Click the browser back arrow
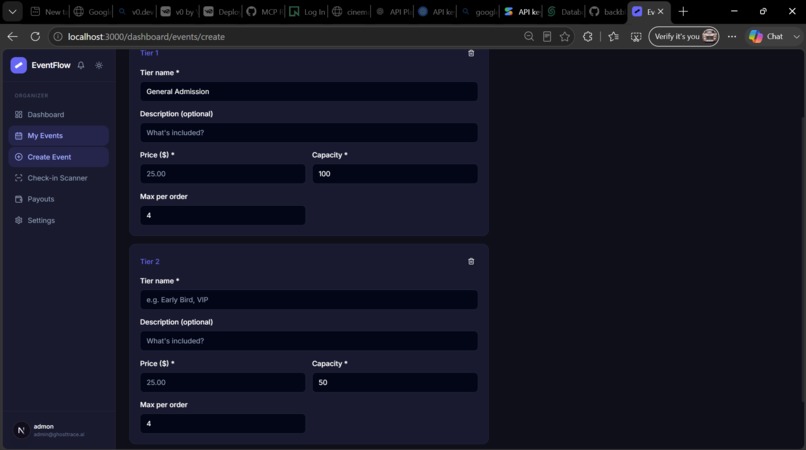 click(x=12, y=37)
